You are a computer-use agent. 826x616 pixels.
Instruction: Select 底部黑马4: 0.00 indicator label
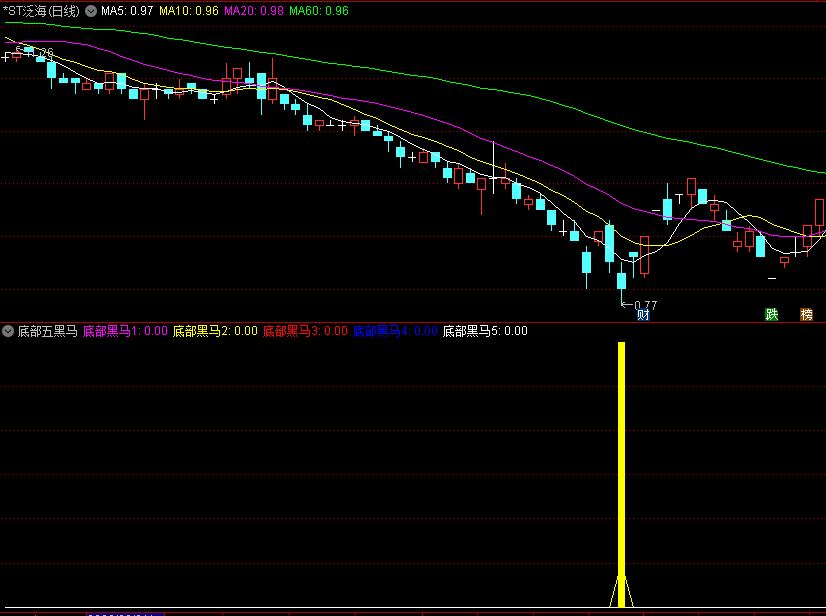pos(395,331)
